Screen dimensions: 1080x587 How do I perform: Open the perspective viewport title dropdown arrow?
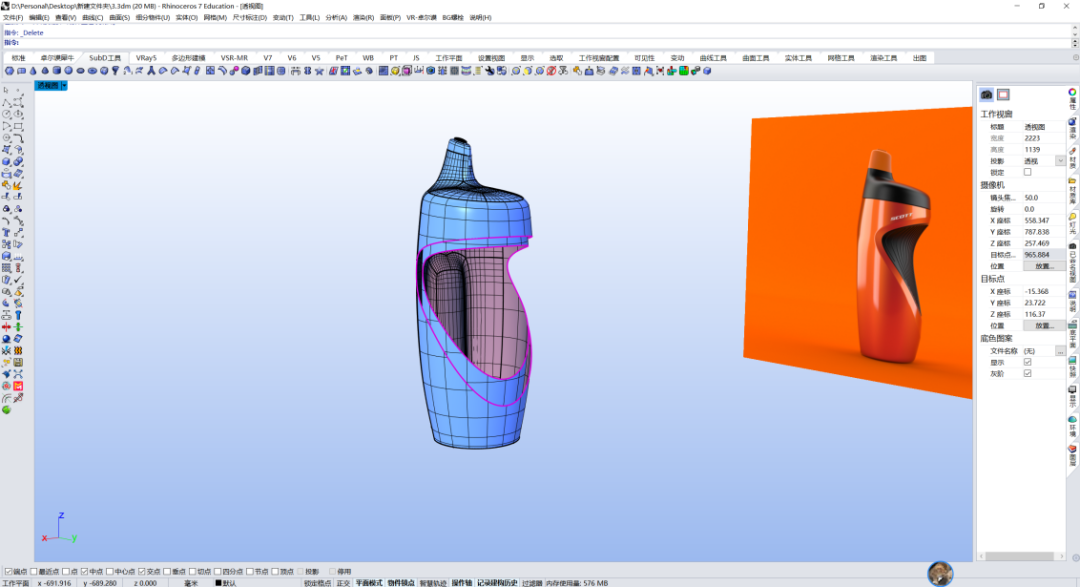(64, 85)
